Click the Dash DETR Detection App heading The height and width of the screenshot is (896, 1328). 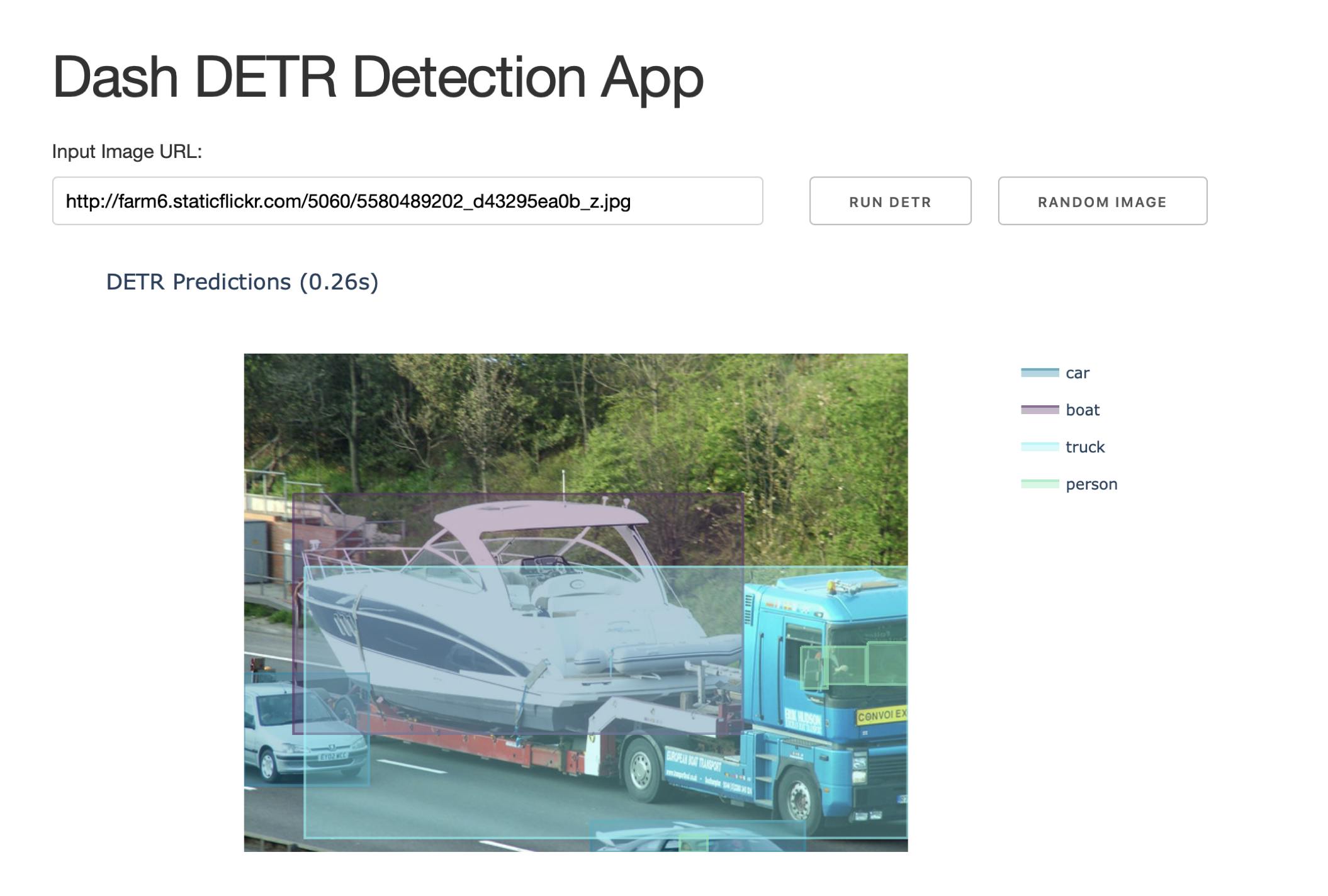[x=378, y=77]
